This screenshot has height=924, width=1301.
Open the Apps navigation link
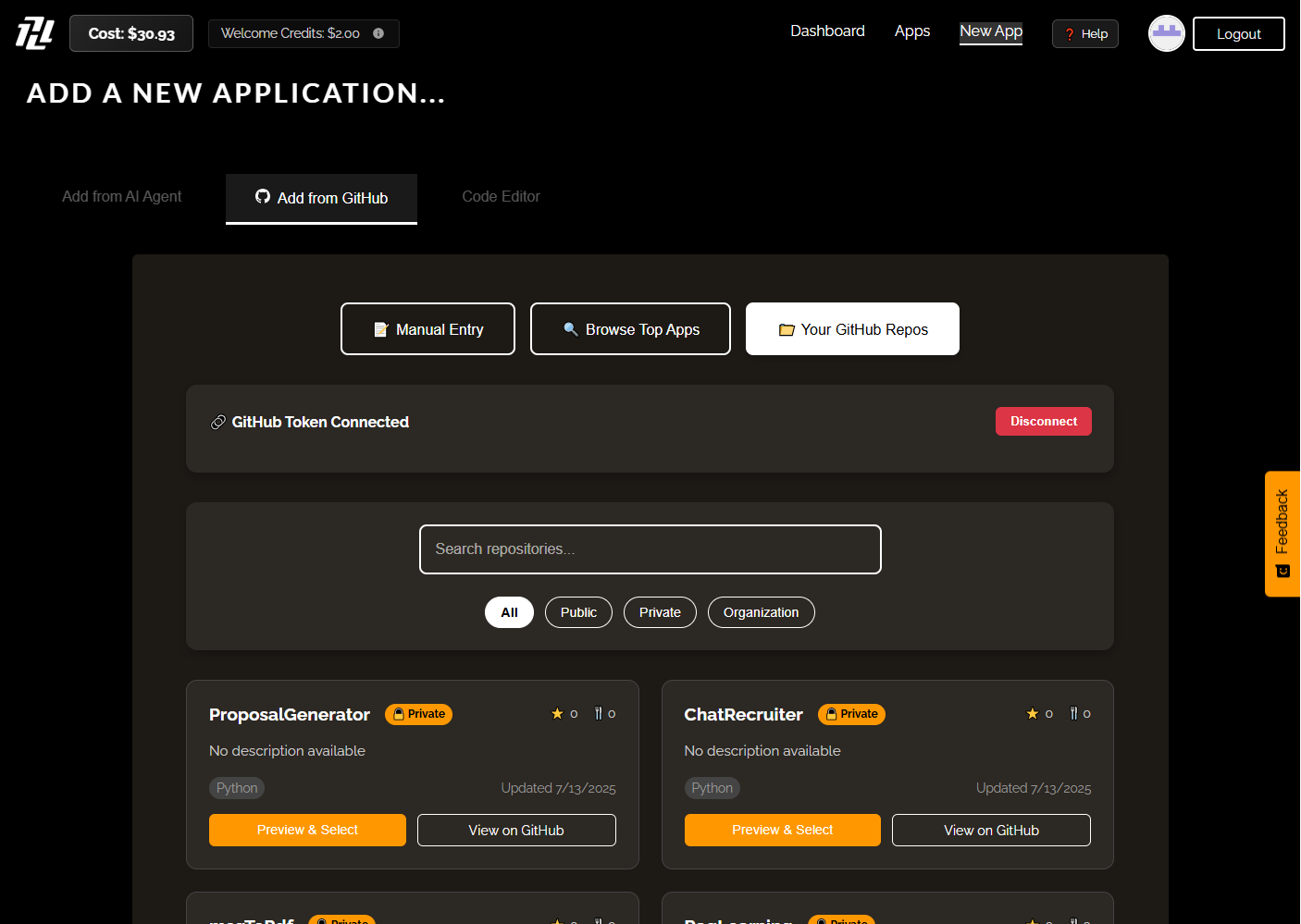(912, 31)
